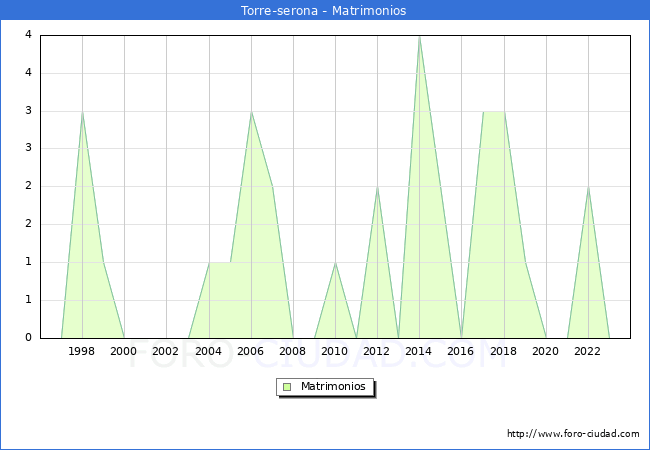Click the 'Matrimonios' legend label
The image size is (650, 450).
point(333,386)
